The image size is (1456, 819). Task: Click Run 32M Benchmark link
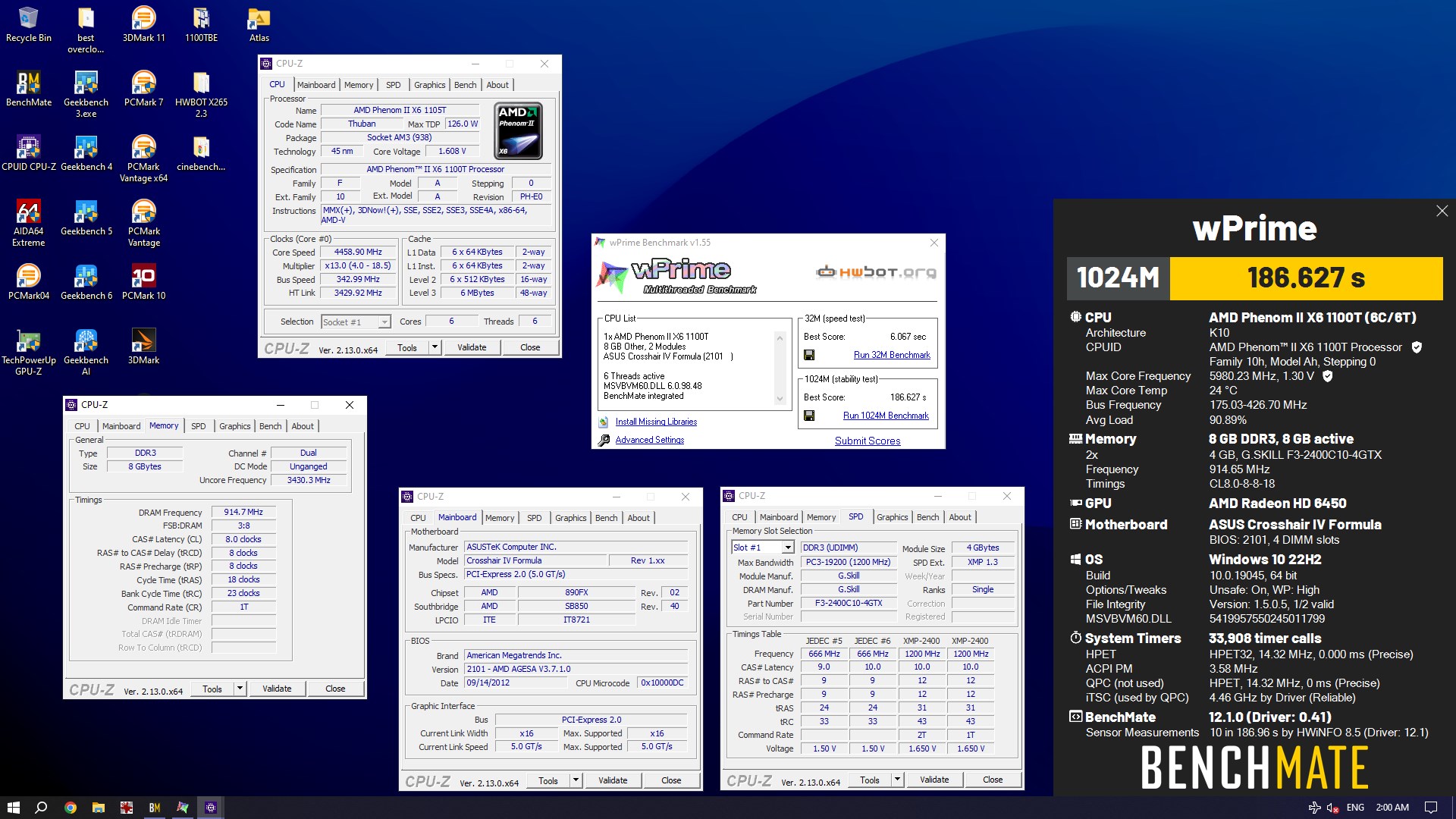coord(892,355)
